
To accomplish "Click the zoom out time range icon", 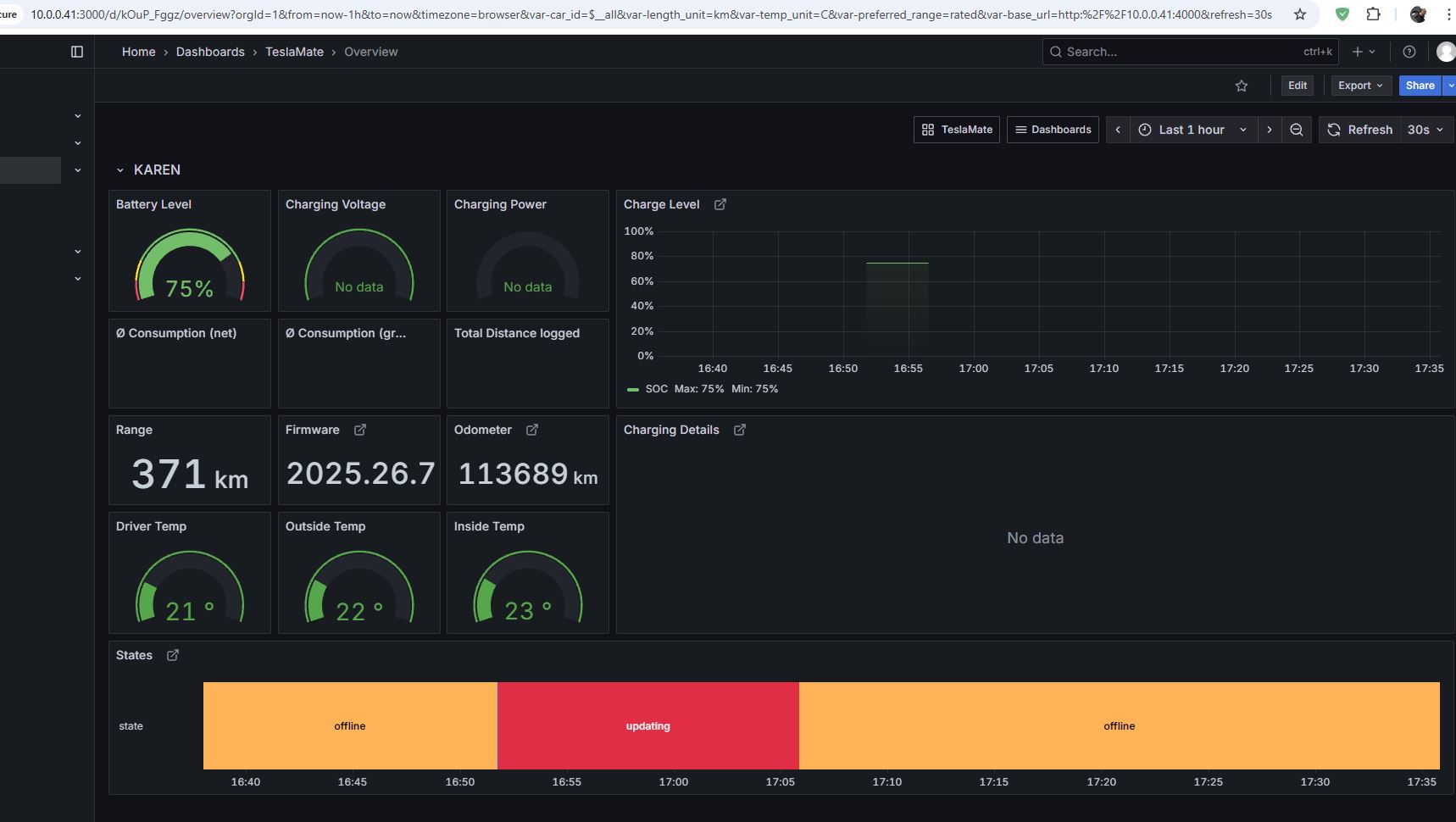I will point(1297,130).
